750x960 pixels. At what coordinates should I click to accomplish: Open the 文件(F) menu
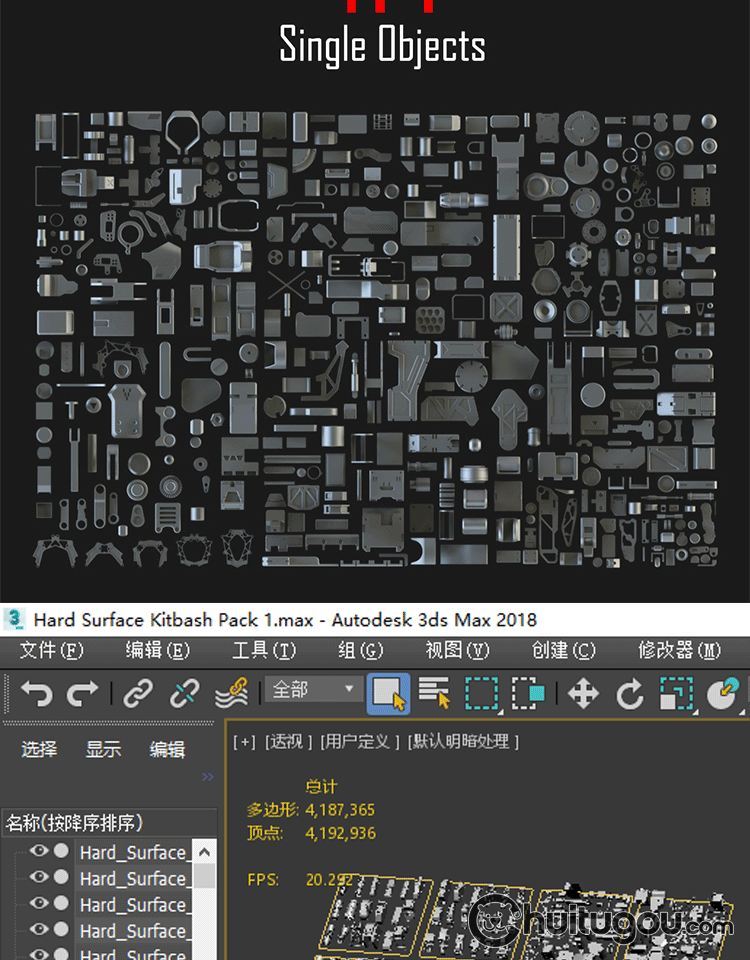pos(51,650)
